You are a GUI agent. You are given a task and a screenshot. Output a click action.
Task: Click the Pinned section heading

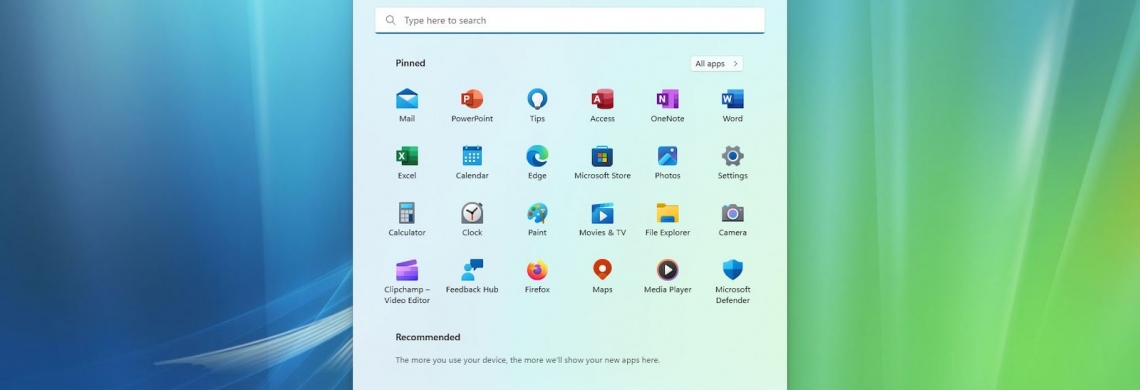(410, 63)
